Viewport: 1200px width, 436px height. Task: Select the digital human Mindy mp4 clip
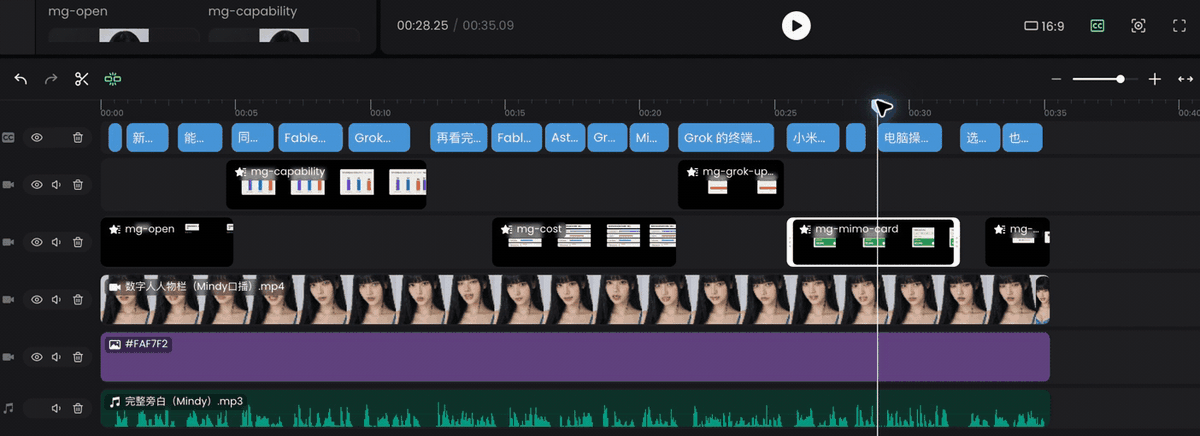pyautogui.click(x=575, y=300)
